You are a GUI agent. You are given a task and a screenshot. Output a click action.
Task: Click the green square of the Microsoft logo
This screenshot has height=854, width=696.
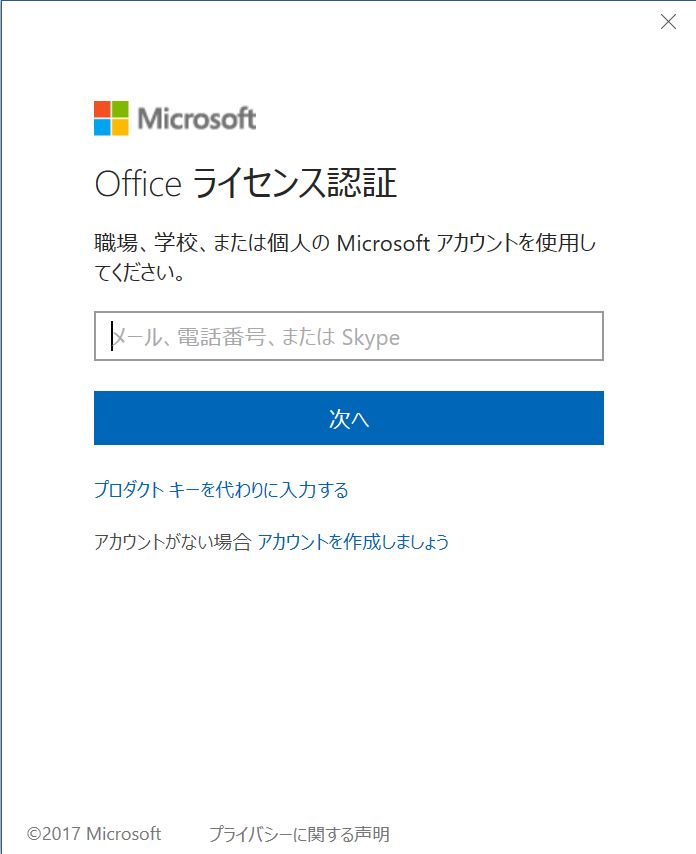[x=120, y=109]
